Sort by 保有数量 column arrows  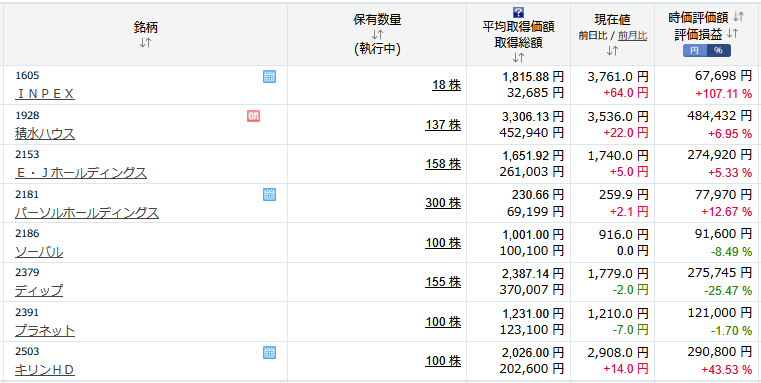click(377, 35)
